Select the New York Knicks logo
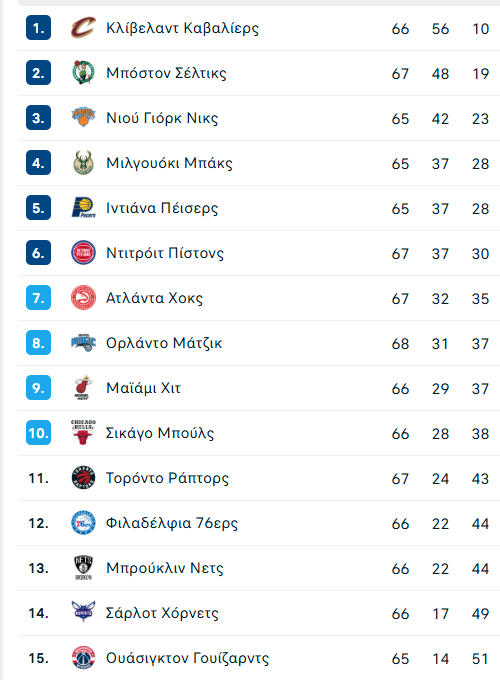Screen dimensions: 500x680 83,118
